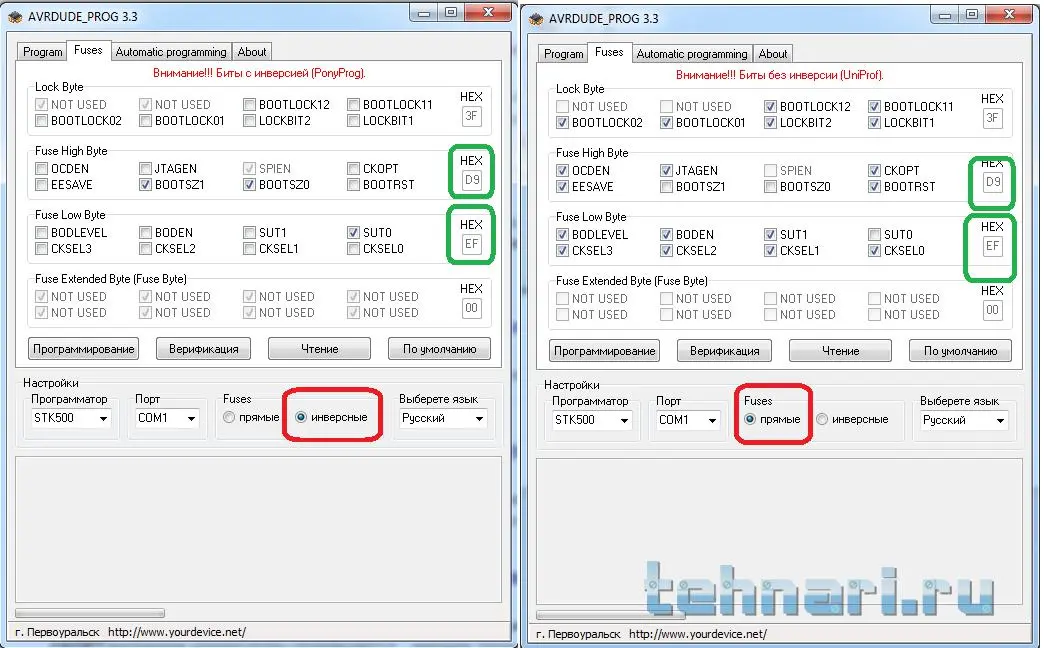Click Fuse High Byte HEX field D9, right window
Viewport: 1044px width, 648px height.
(x=993, y=182)
